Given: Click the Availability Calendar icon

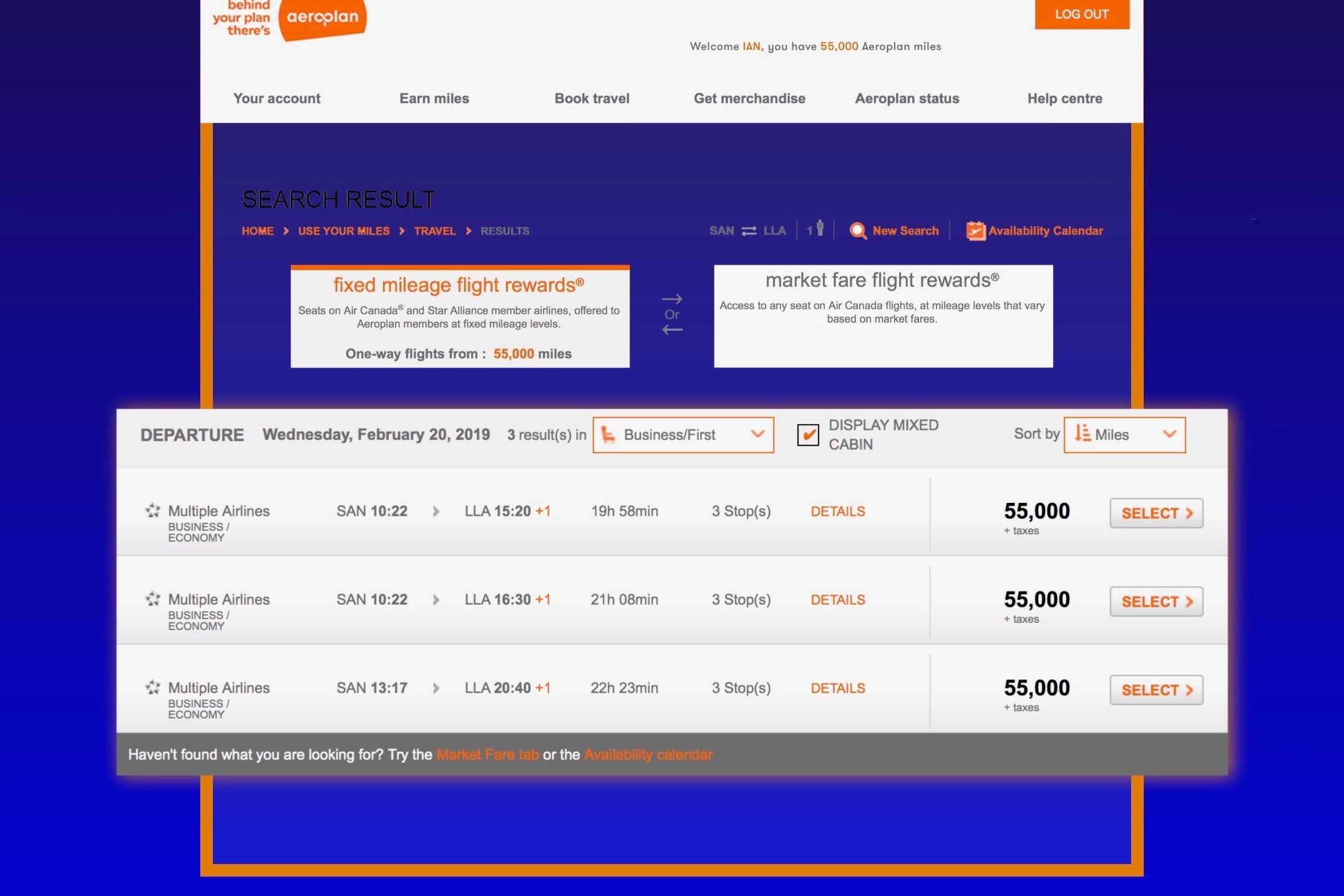Looking at the screenshot, I should point(975,231).
